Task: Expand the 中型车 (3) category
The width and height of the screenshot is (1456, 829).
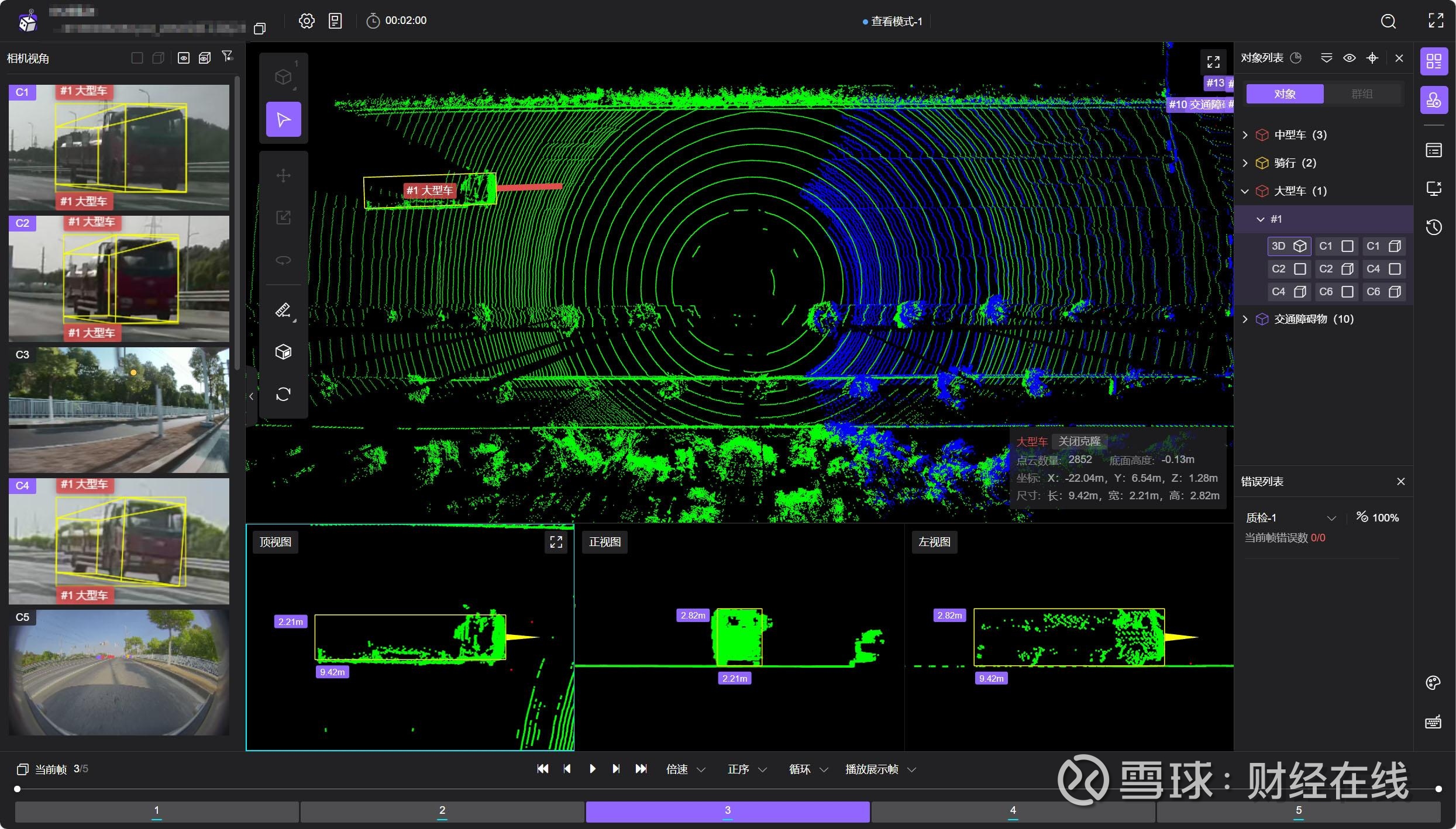Action: [x=1245, y=135]
